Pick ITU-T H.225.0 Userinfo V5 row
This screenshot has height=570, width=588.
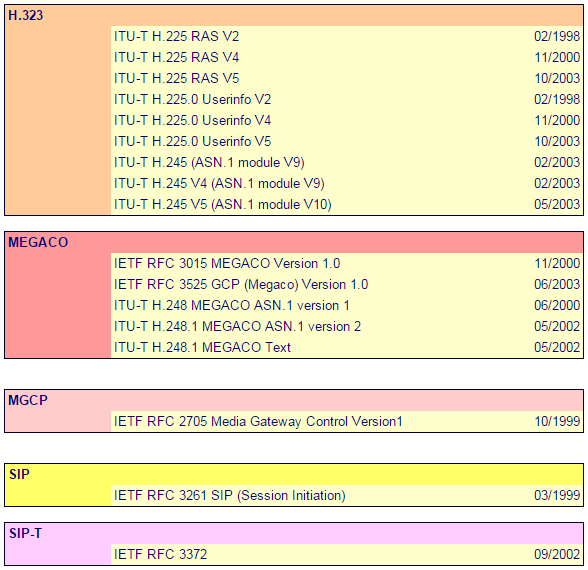click(x=347, y=141)
